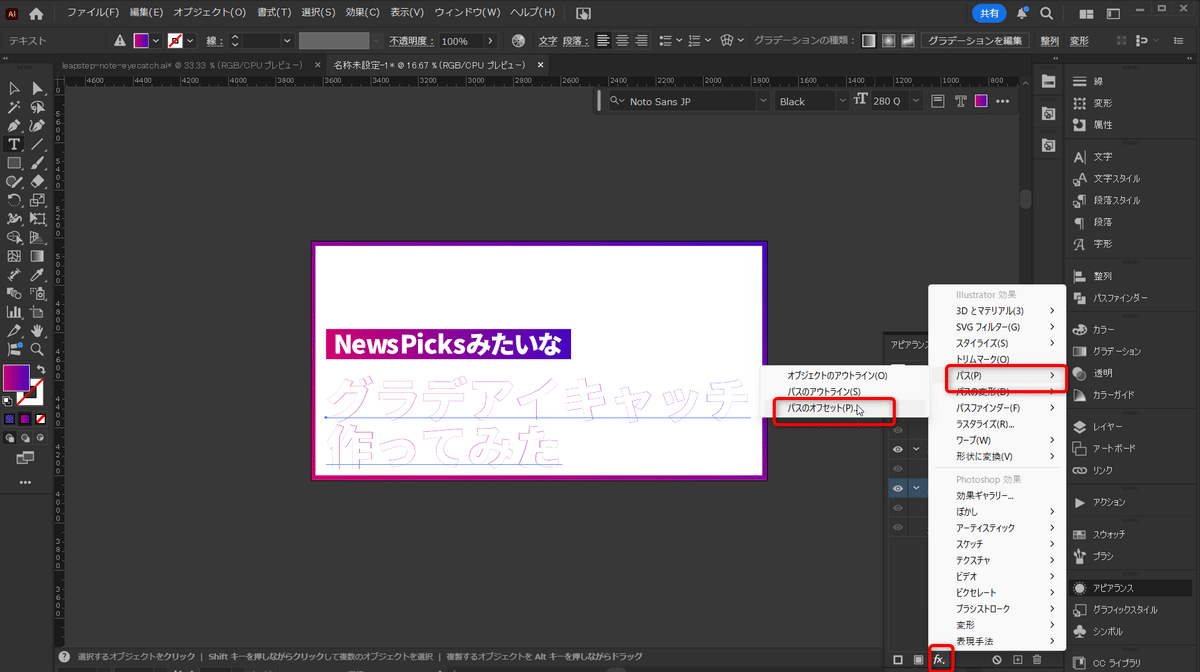Click the fx add effect button

[x=940, y=659]
